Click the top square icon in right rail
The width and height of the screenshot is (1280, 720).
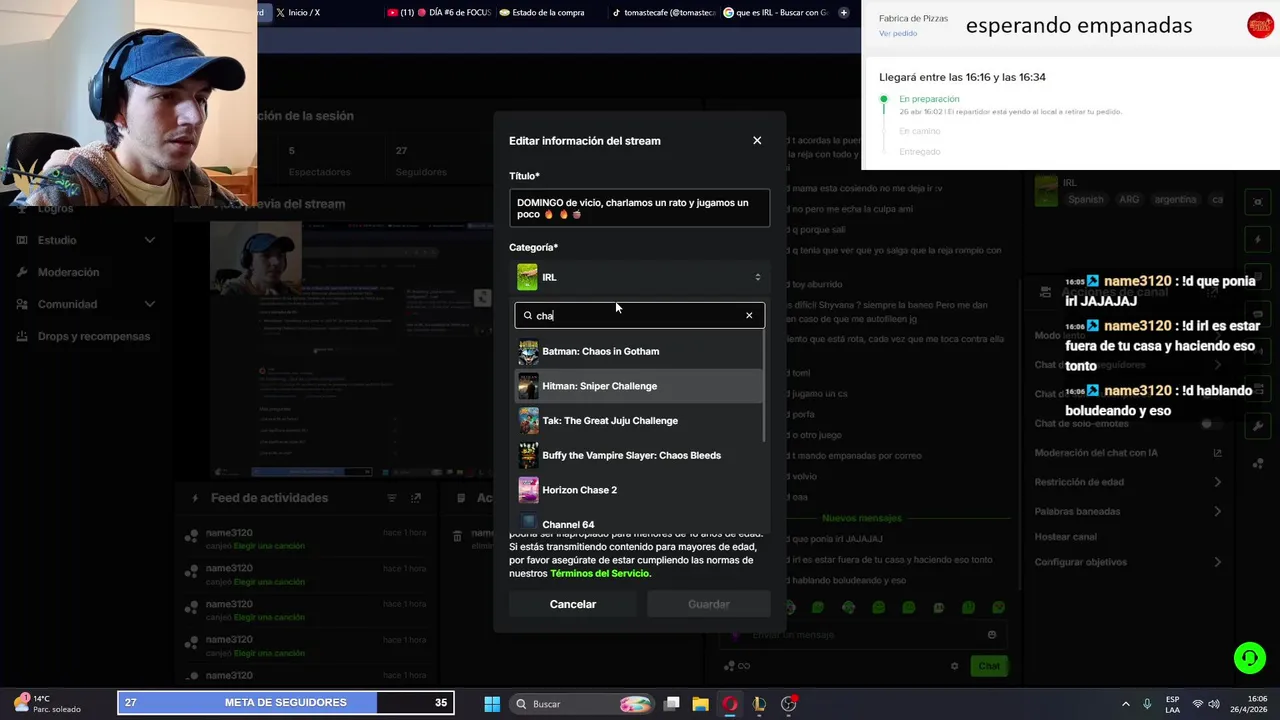1258,202
